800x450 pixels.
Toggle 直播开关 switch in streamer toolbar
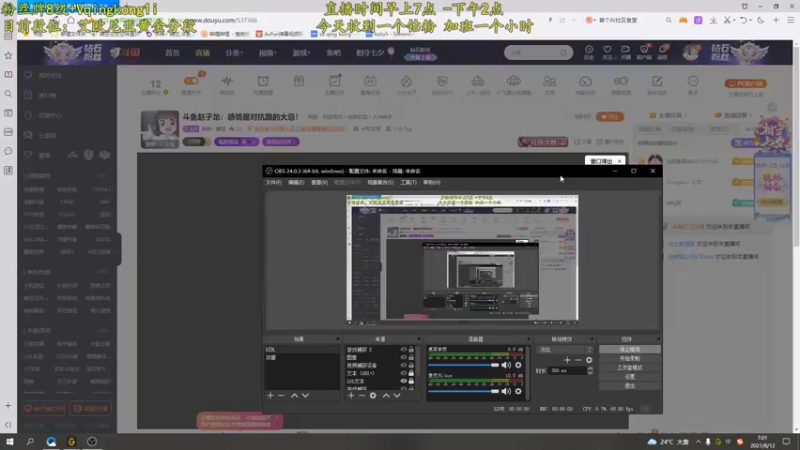coord(191,81)
